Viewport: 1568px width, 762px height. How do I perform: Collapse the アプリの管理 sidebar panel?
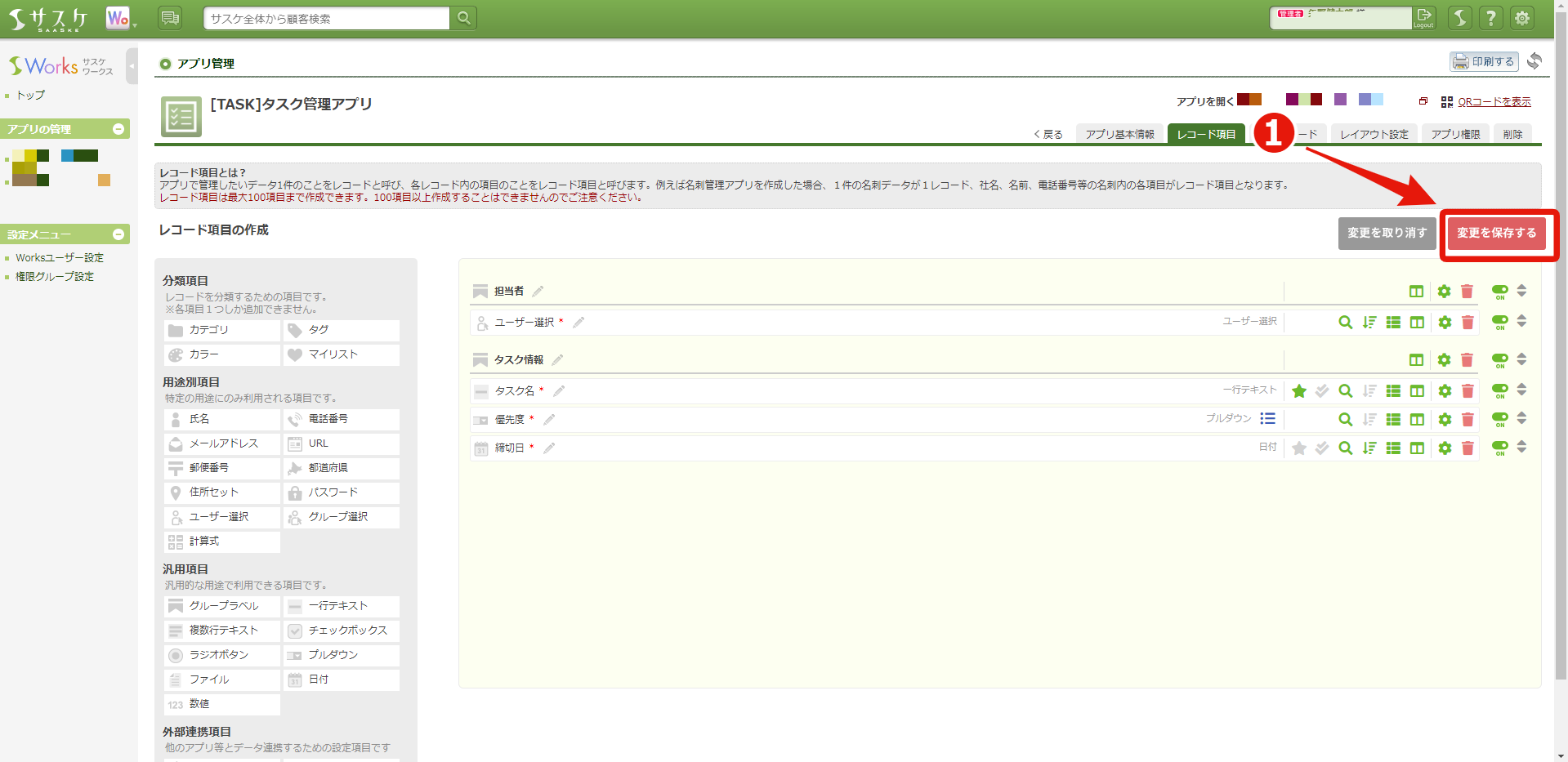119,128
